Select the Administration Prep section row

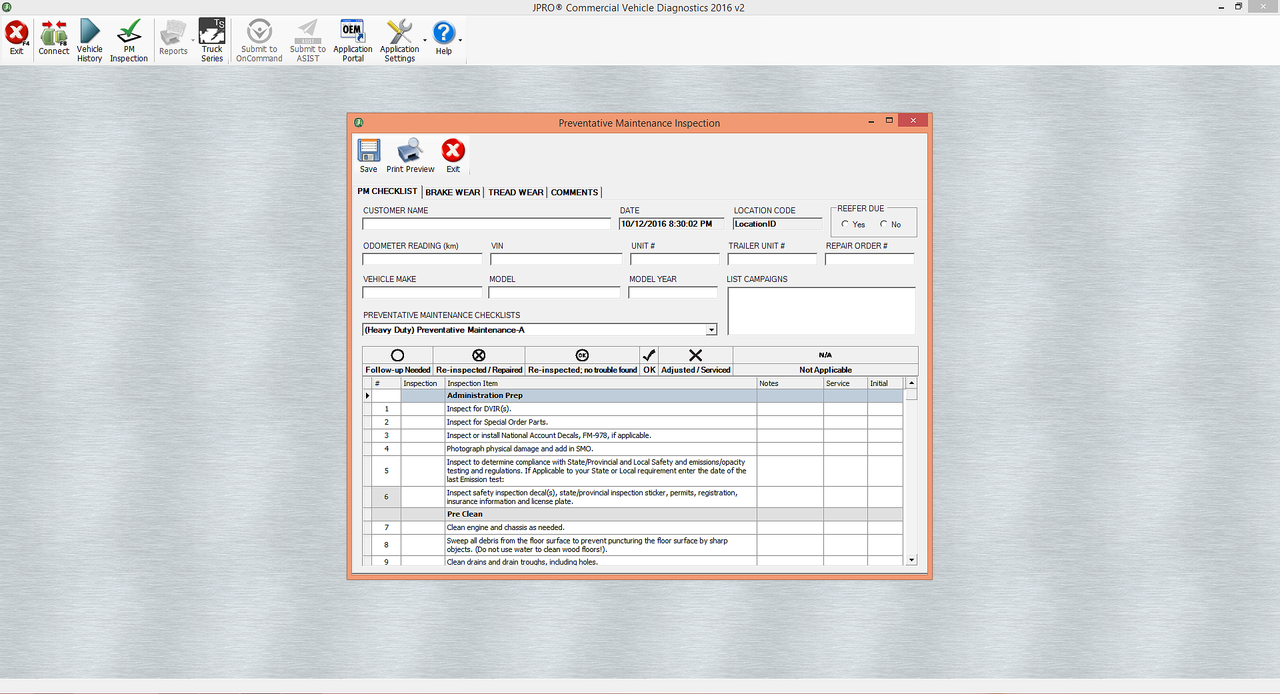(x=632, y=396)
